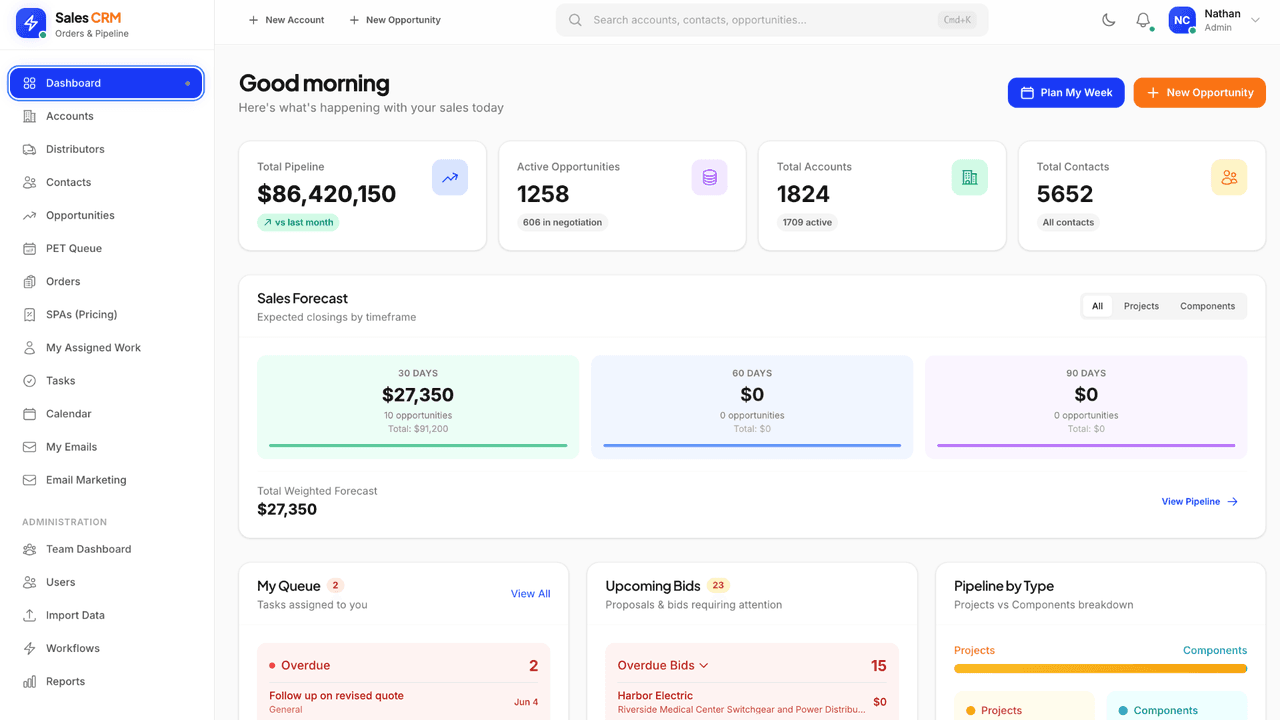Screen dimensions: 1280x720
Task: Focus the search accounts input field
Action: tap(772, 20)
